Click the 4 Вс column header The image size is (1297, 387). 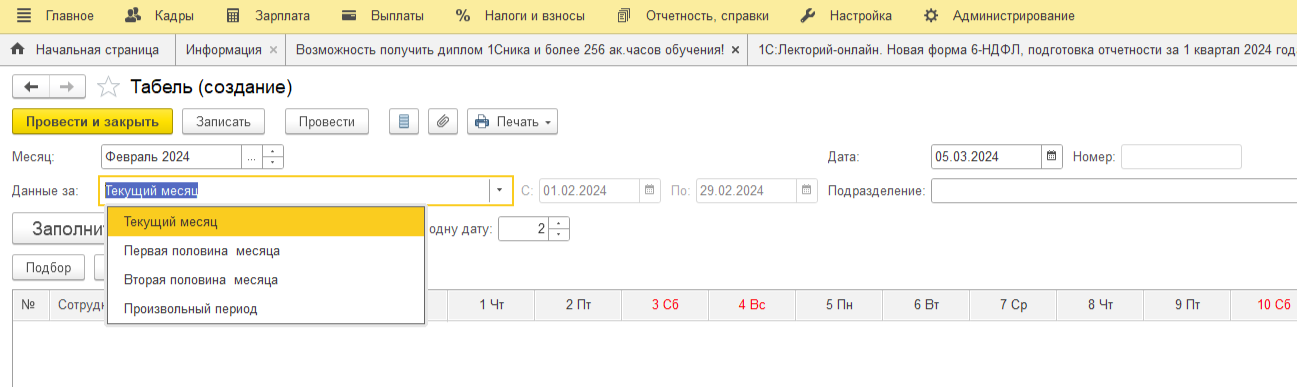click(x=752, y=304)
